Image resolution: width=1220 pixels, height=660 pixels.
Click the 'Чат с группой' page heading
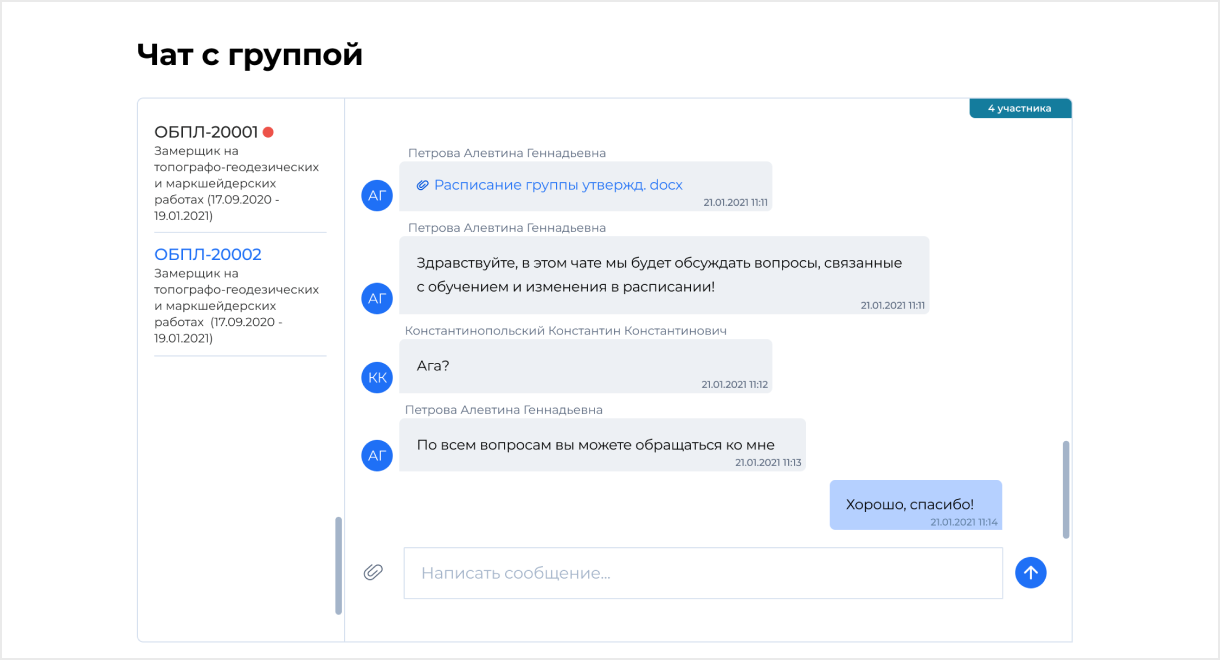(250, 55)
